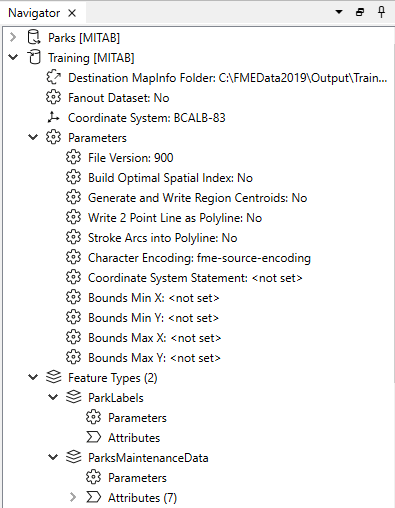The width and height of the screenshot is (395, 508).
Task: Collapse the Training [MITAB] writer node
Action: pyautogui.click(x=13, y=57)
